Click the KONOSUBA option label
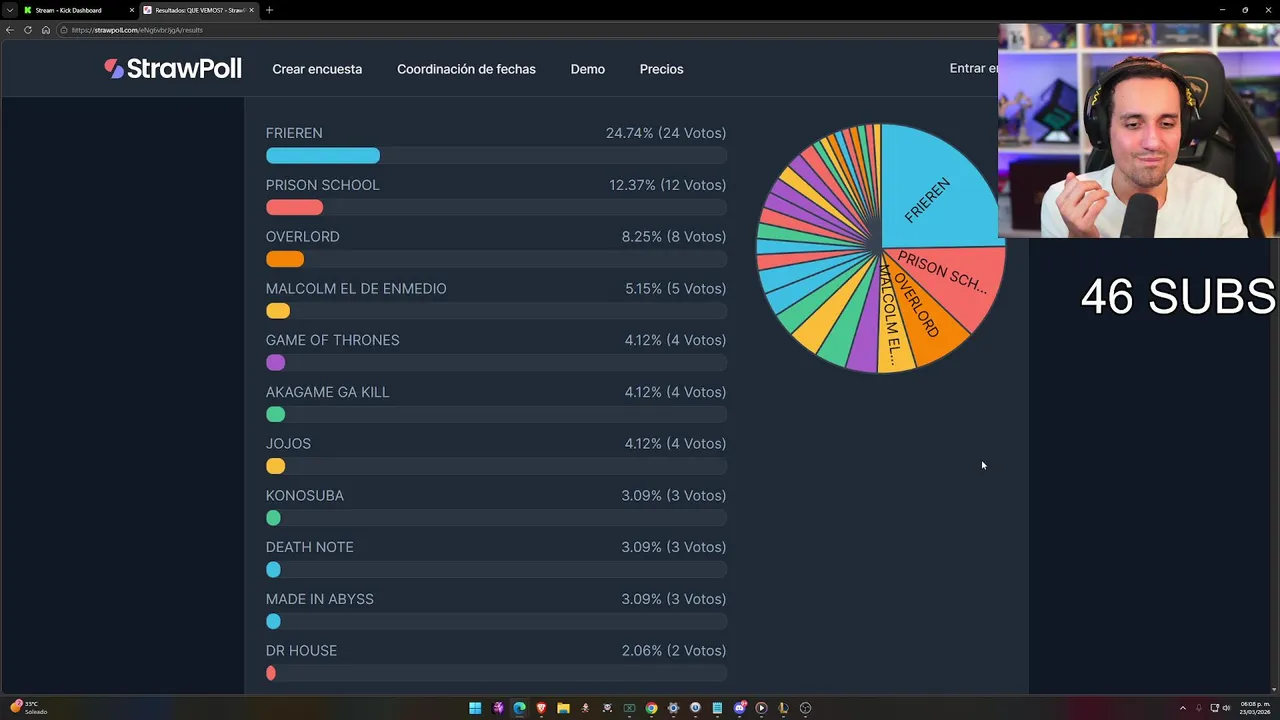Screen dimensions: 1280x720 (305, 496)
